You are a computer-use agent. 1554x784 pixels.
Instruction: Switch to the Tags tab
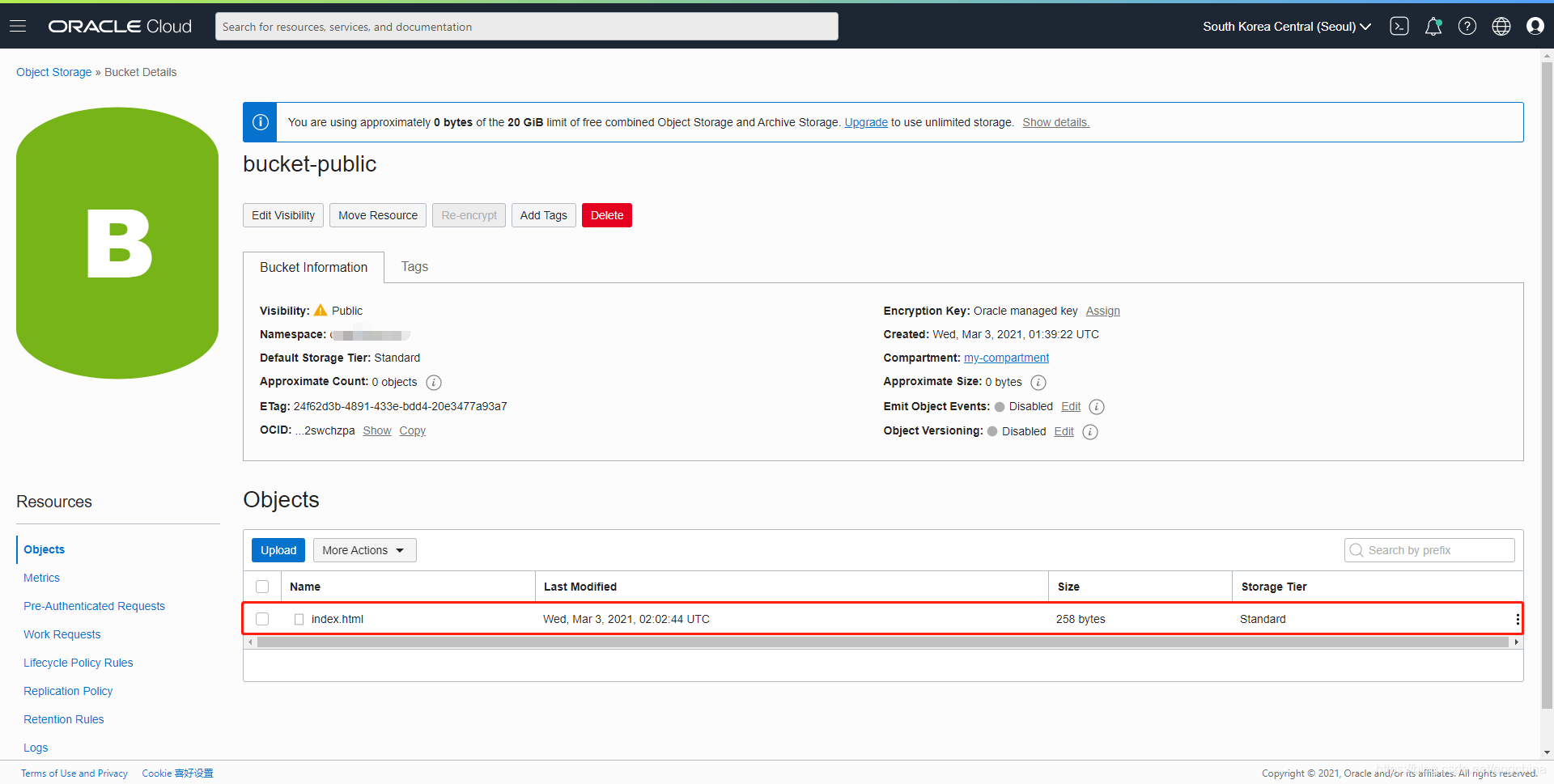(414, 267)
